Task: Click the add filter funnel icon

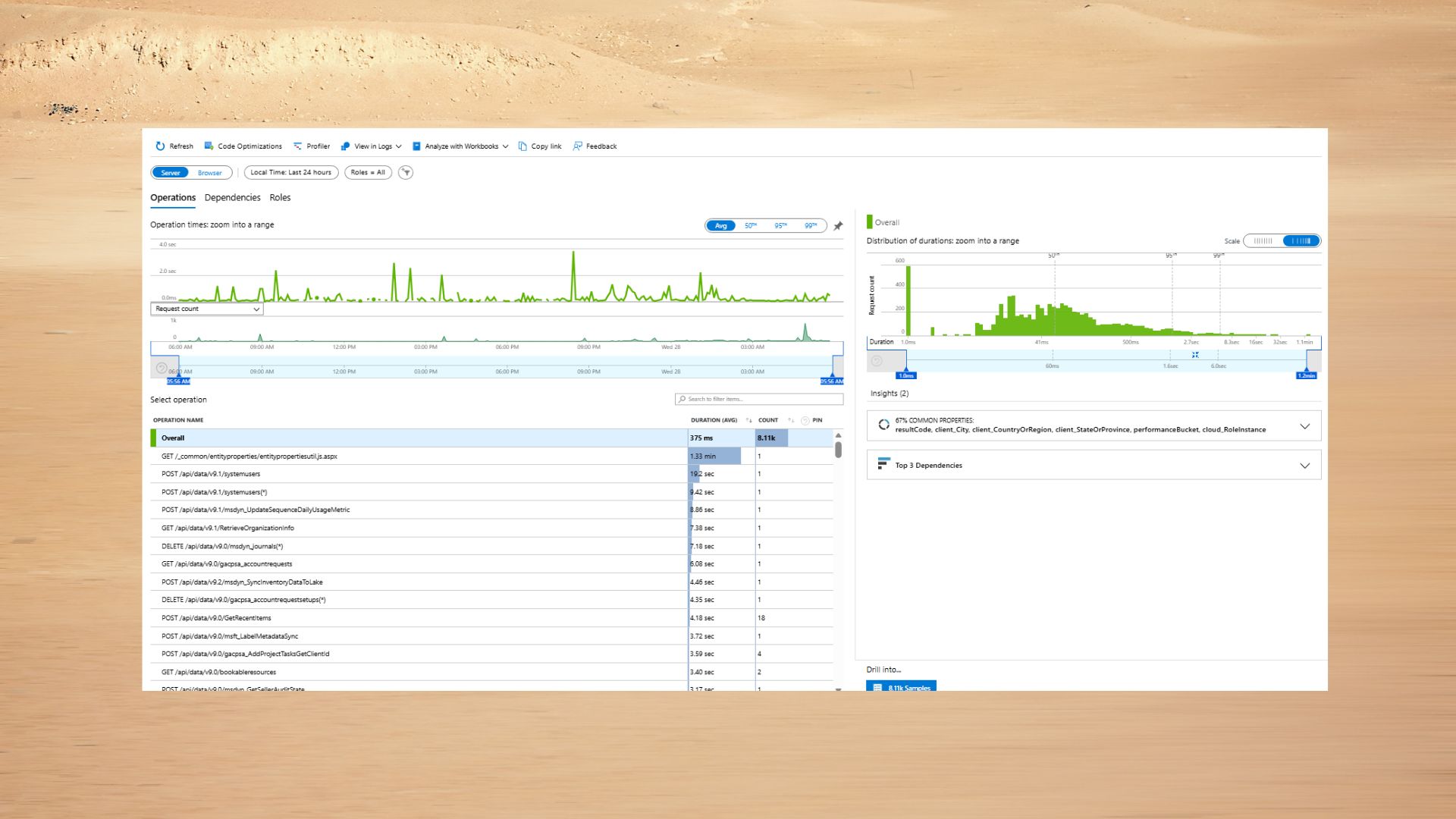Action: (x=406, y=173)
